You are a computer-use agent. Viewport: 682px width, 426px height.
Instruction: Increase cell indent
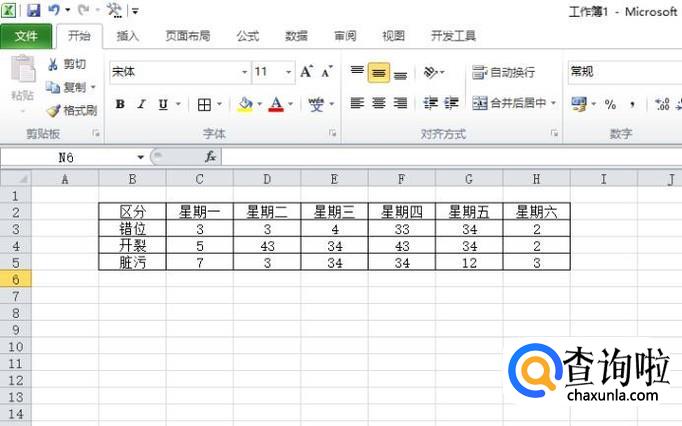pos(451,103)
